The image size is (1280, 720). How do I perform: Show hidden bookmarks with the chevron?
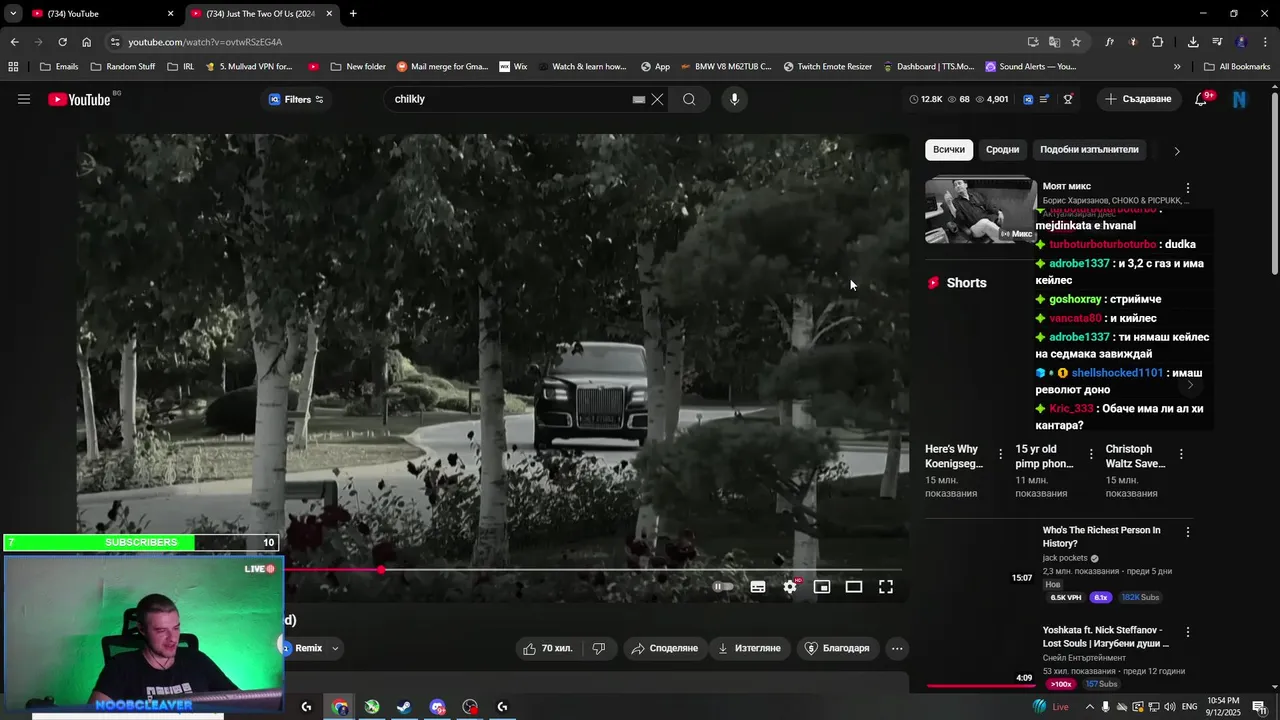[x=1177, y=67]
